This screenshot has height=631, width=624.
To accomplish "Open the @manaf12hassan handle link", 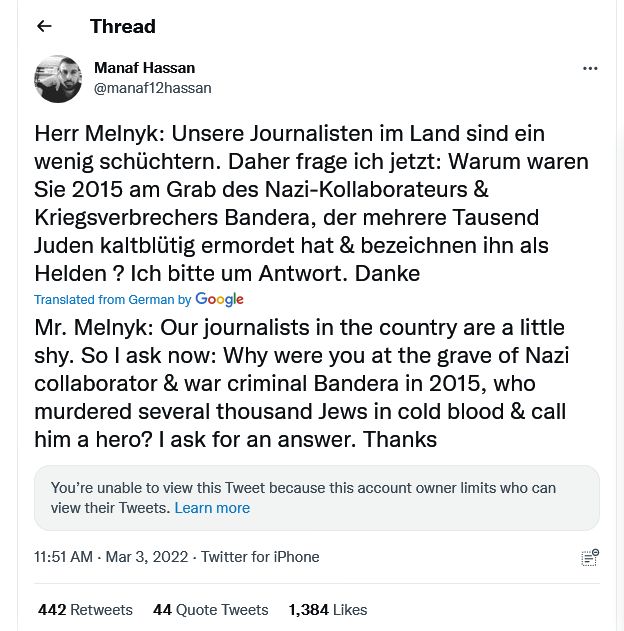I will [152, 88].
